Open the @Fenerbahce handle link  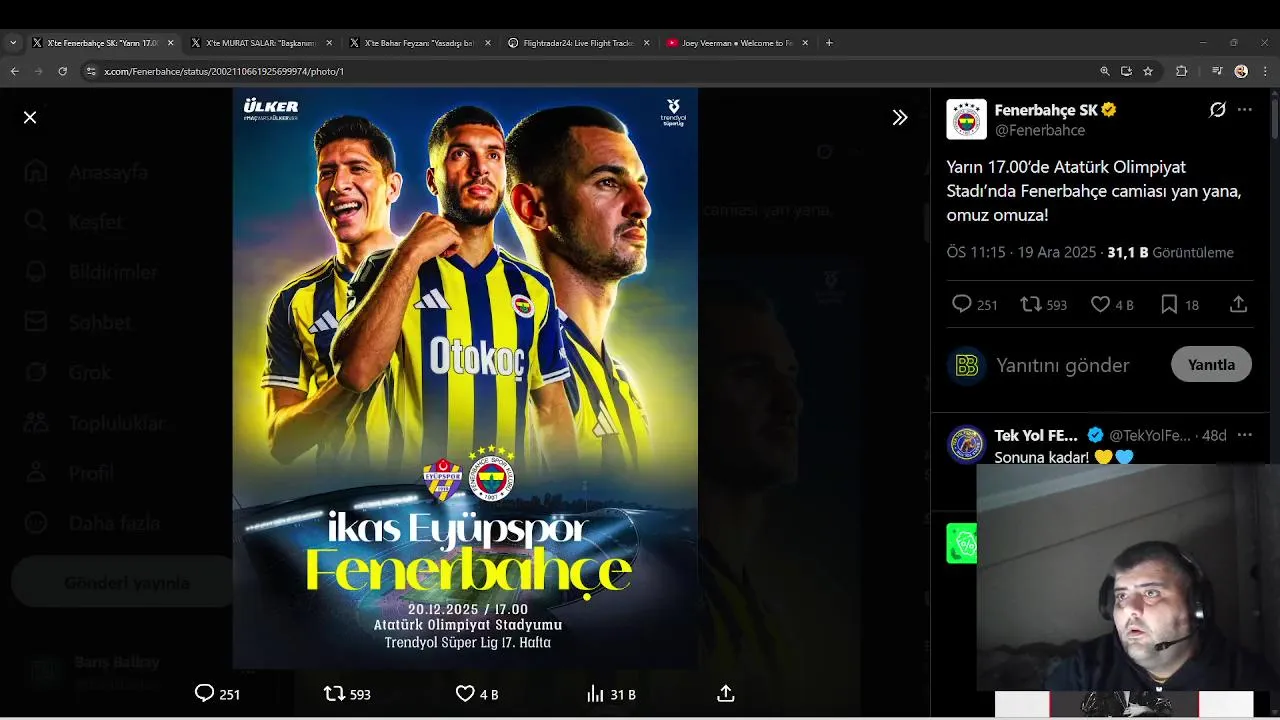click(x=1040, y=130)
